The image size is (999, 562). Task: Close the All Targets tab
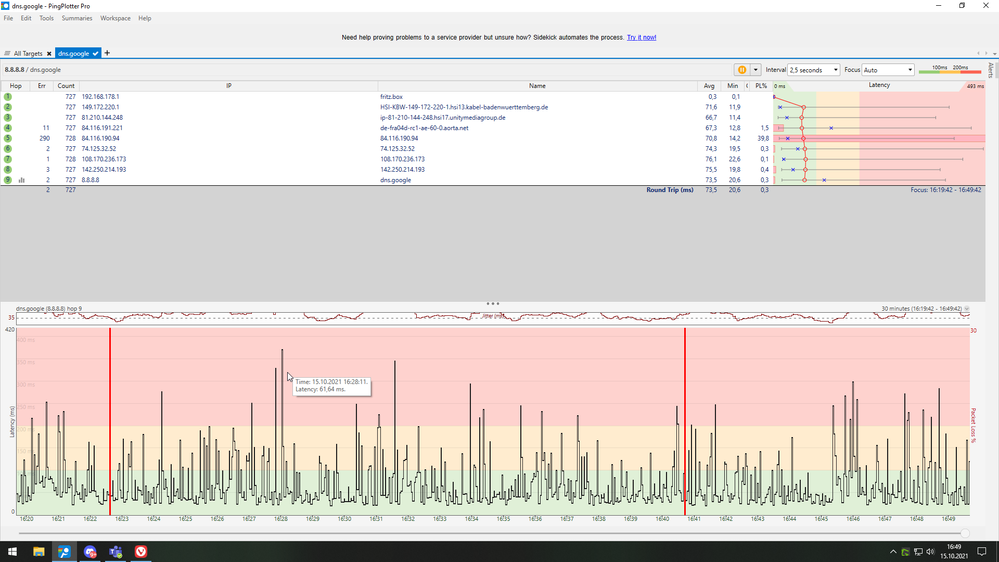point(49,53)
